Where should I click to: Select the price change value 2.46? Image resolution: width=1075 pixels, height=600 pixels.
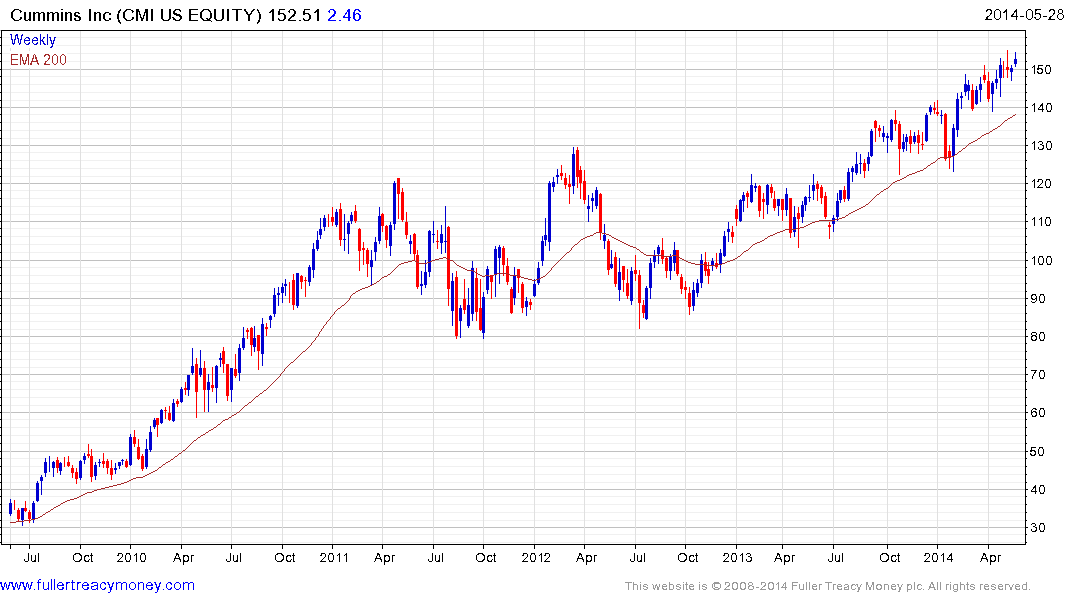[x=344, y=15]
